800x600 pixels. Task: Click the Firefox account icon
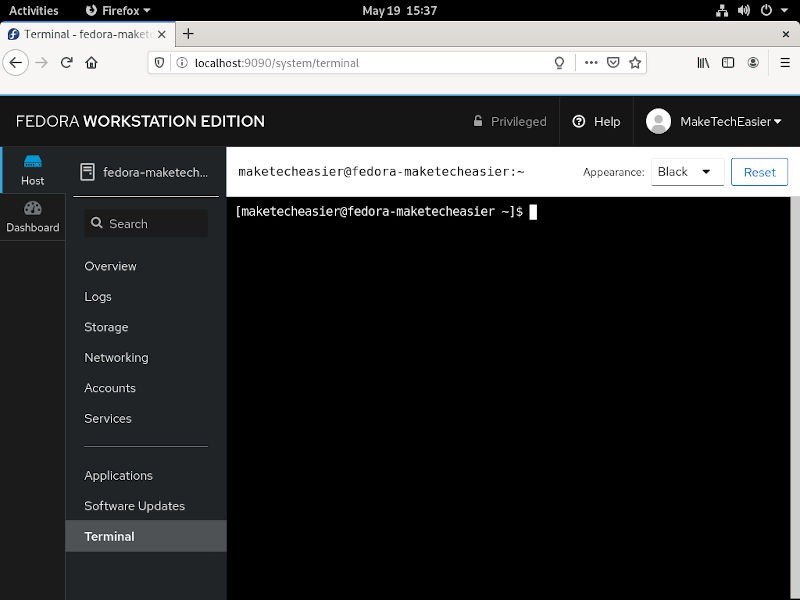click(x=753, y=62)
